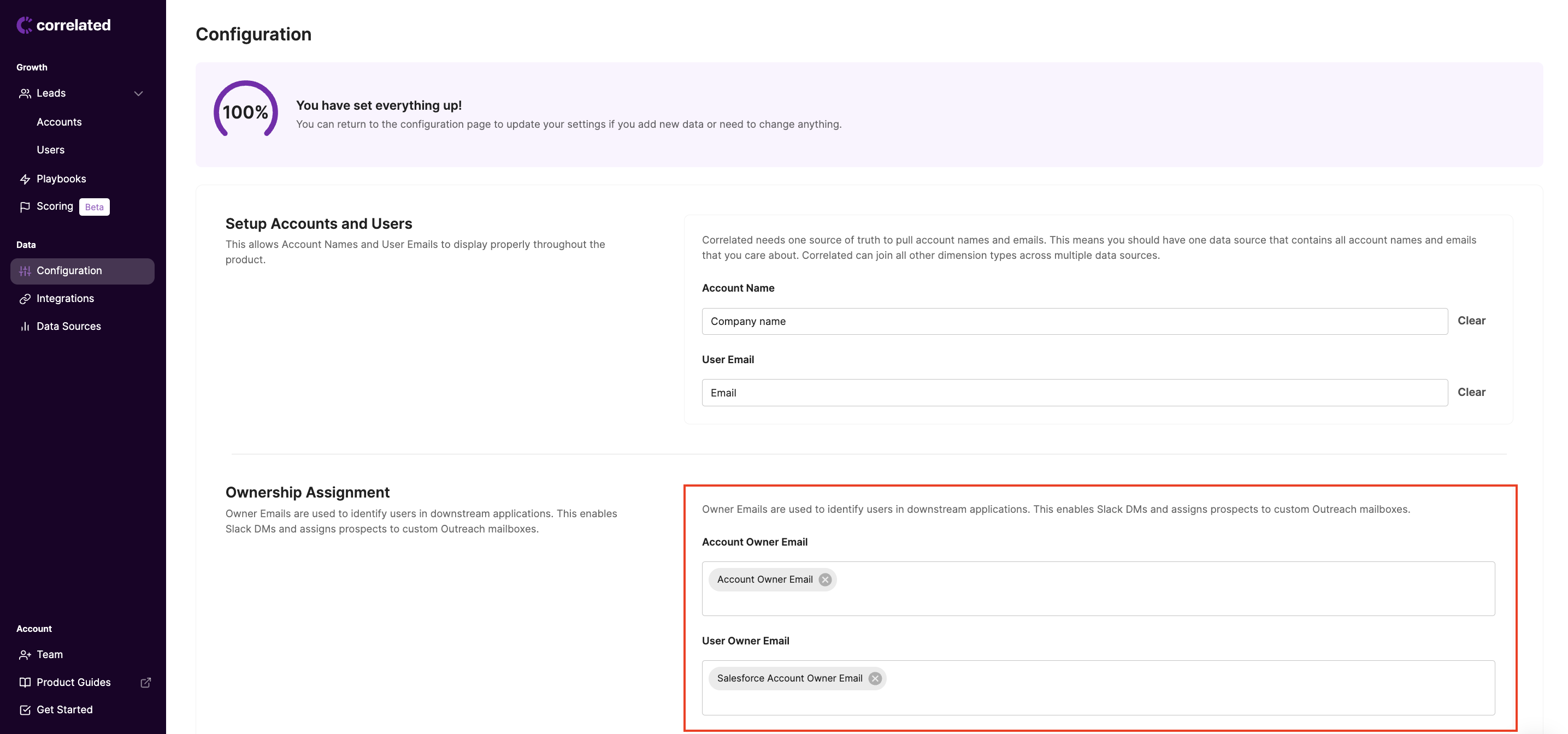
Task: Remove the Account Owner Email tag
Action: (825, 579)
